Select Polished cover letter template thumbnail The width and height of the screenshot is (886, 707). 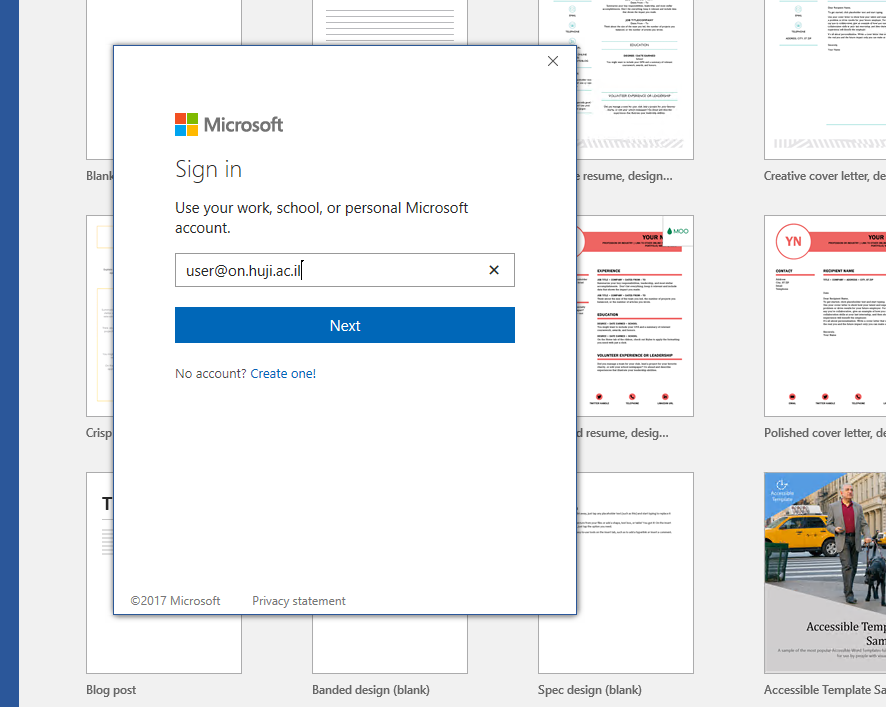tap(825, 316)
